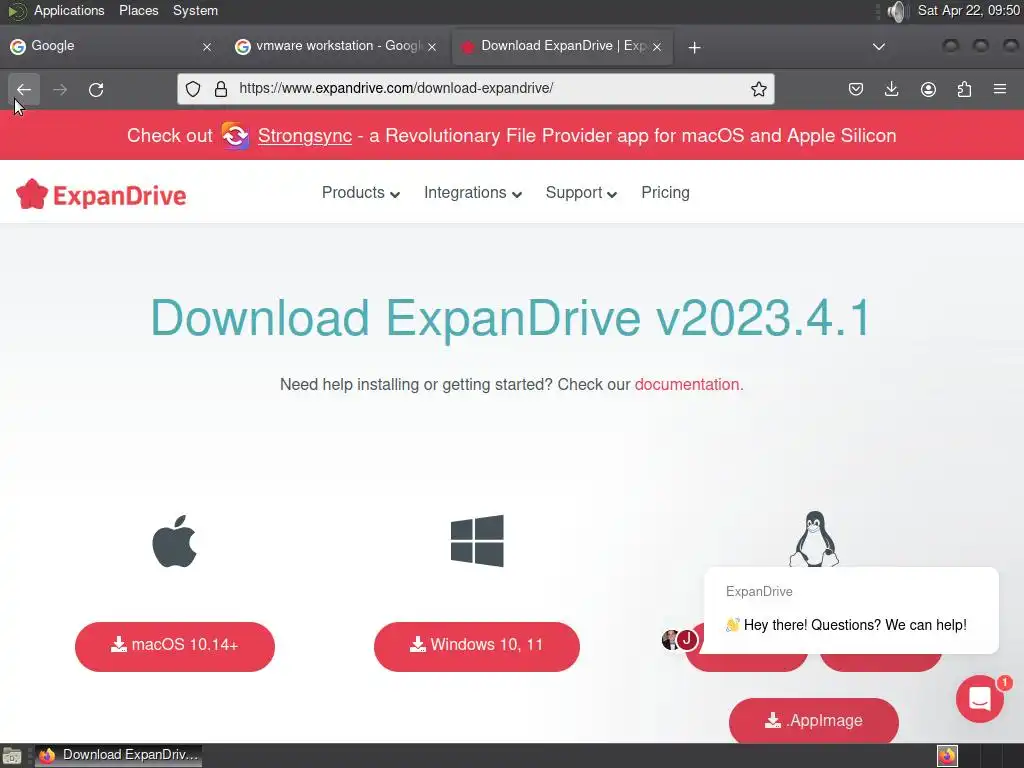Open the clock showing Sat Apr 22
The height and width of the screenshot is (768, 1024).
coord(968,10)
